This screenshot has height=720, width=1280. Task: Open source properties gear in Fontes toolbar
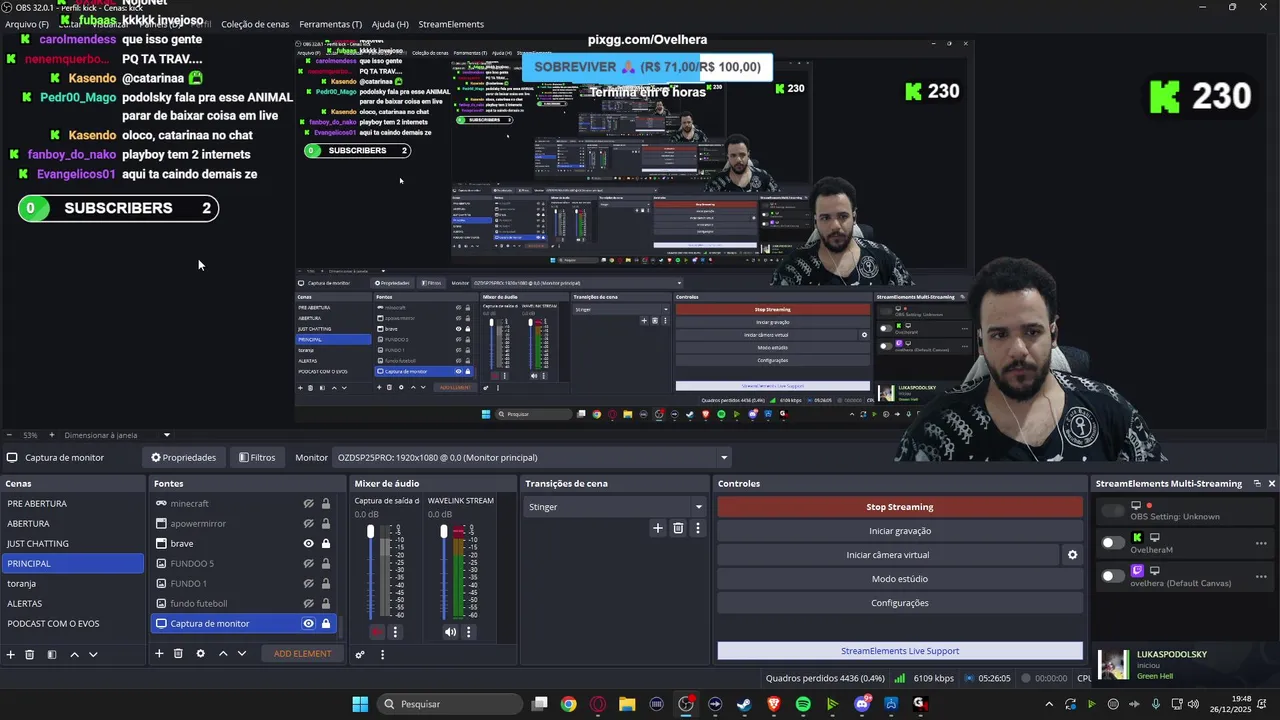pyautogui.click(x=200, y=653)
